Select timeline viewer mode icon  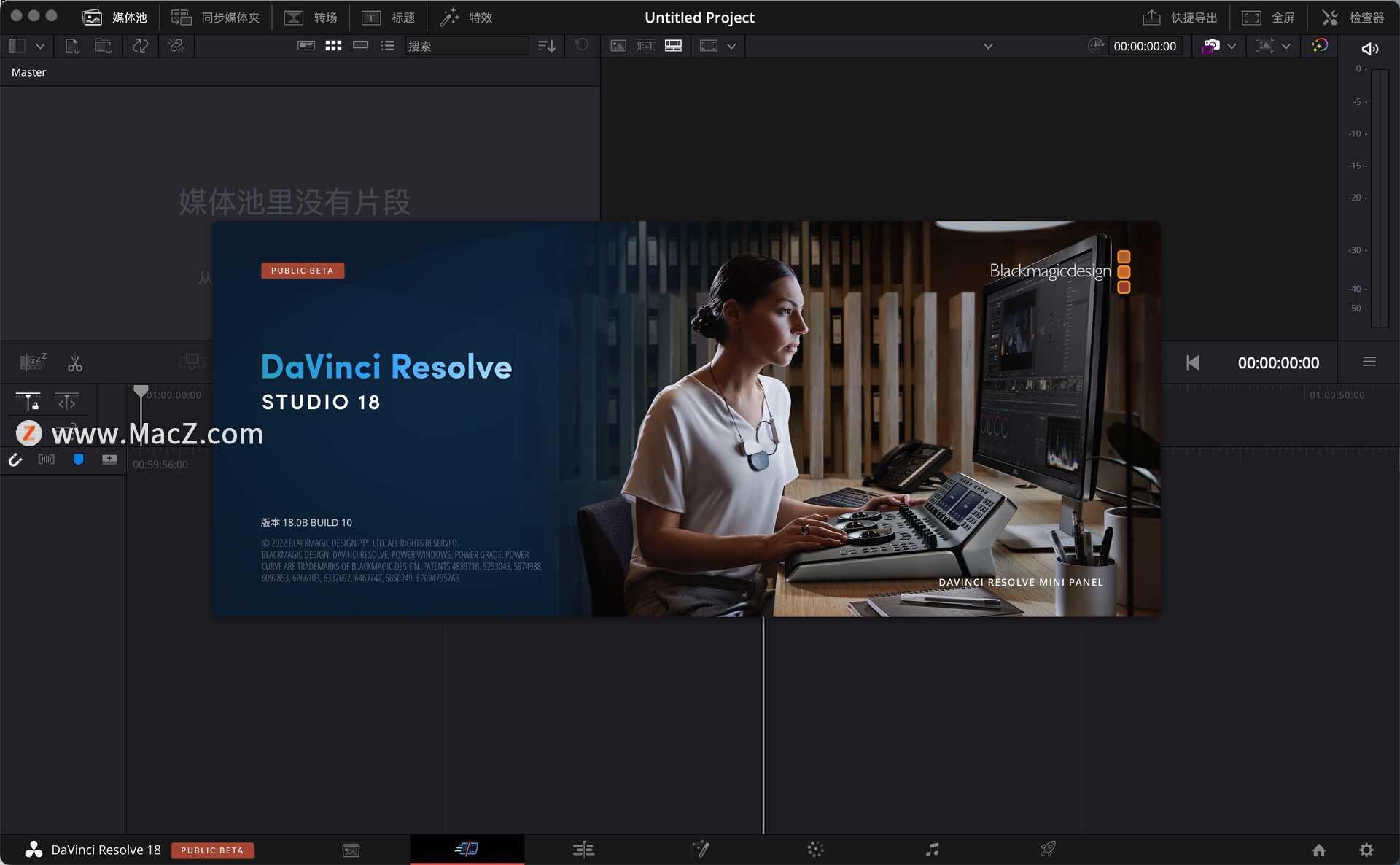click(x=674, y=46)
